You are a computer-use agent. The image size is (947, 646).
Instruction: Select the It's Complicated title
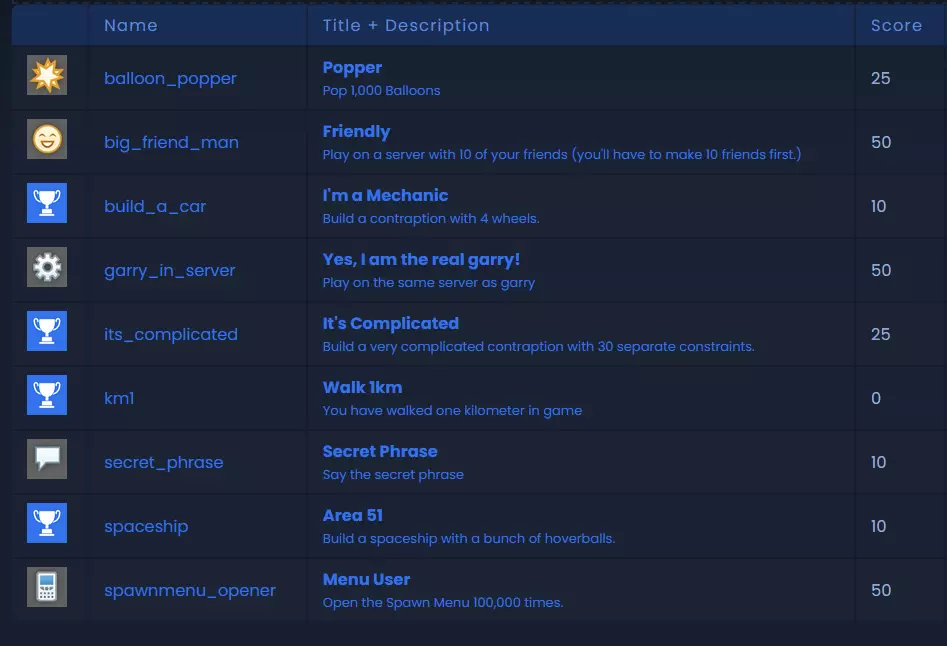tap(391, 324)
